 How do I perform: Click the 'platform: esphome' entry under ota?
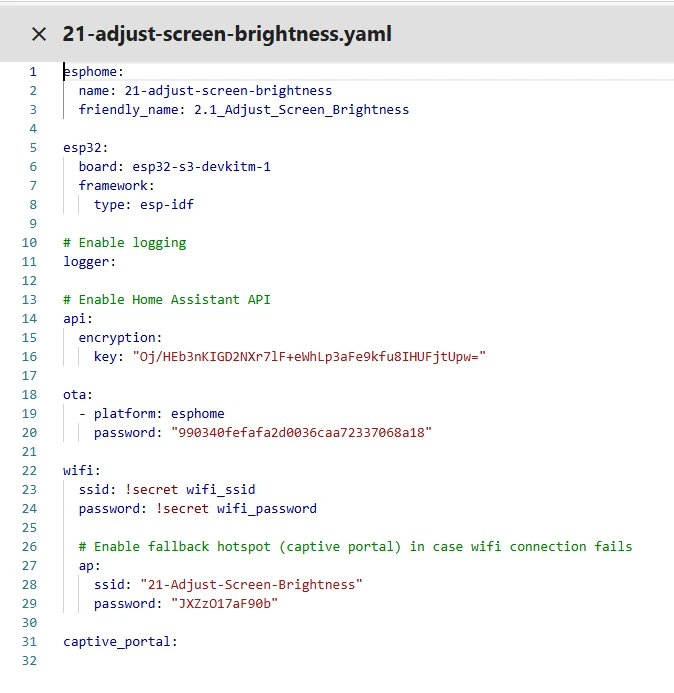tap(159, 413)
